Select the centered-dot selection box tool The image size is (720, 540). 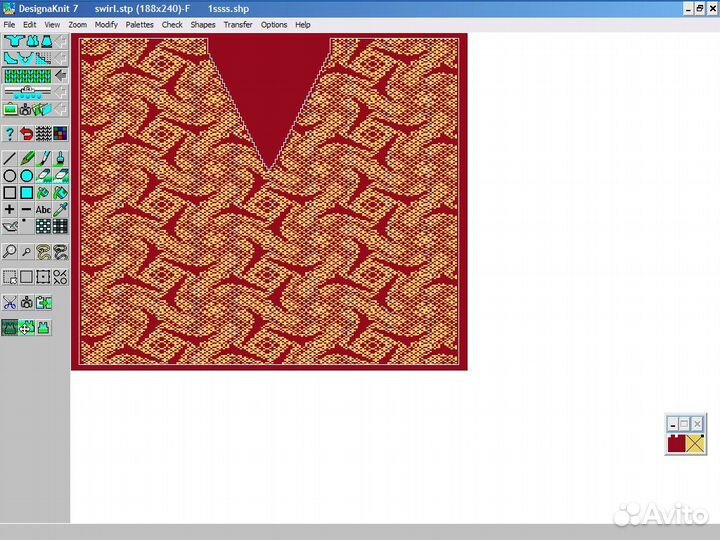coord(44,277)
